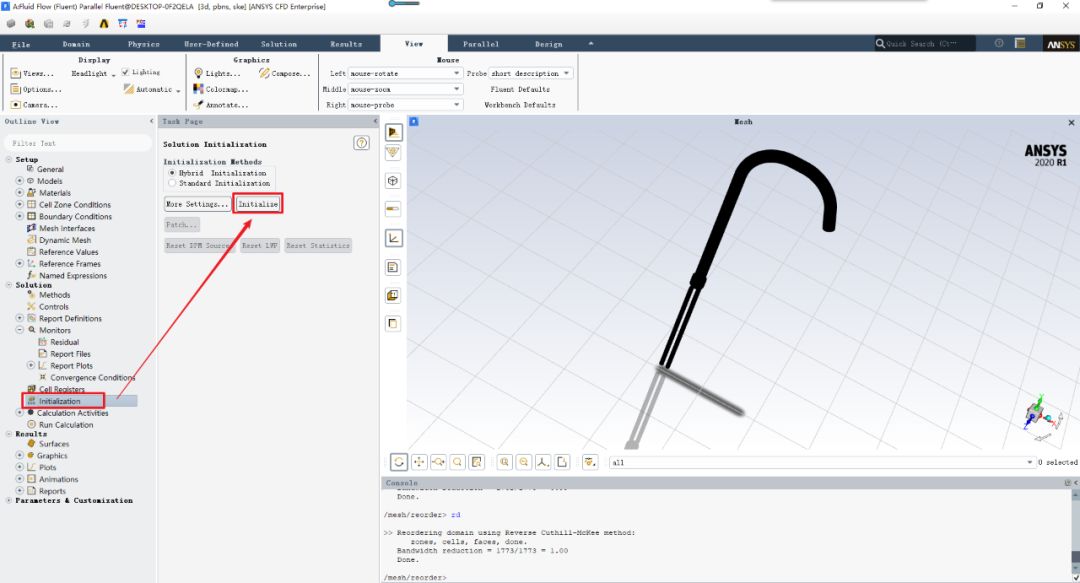This screenshot has height=583, width=1080.
Task: Click the Filter Text input field
Action: (78, 143)
